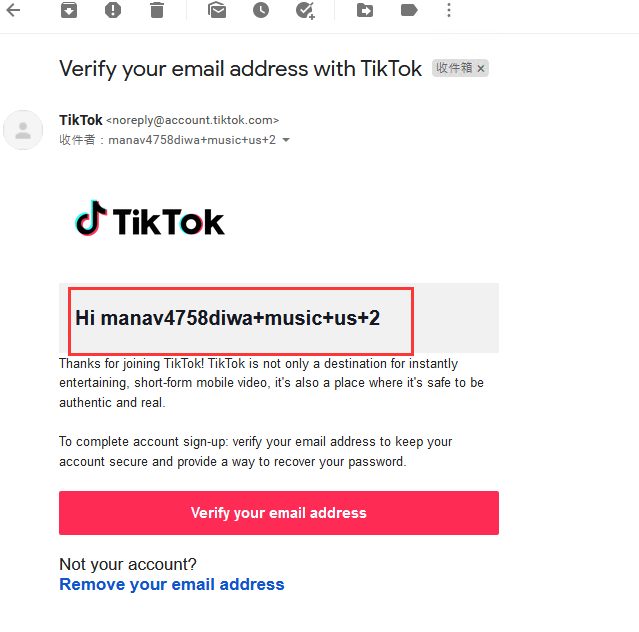Delete the email with the trash icon

(157, 10)
